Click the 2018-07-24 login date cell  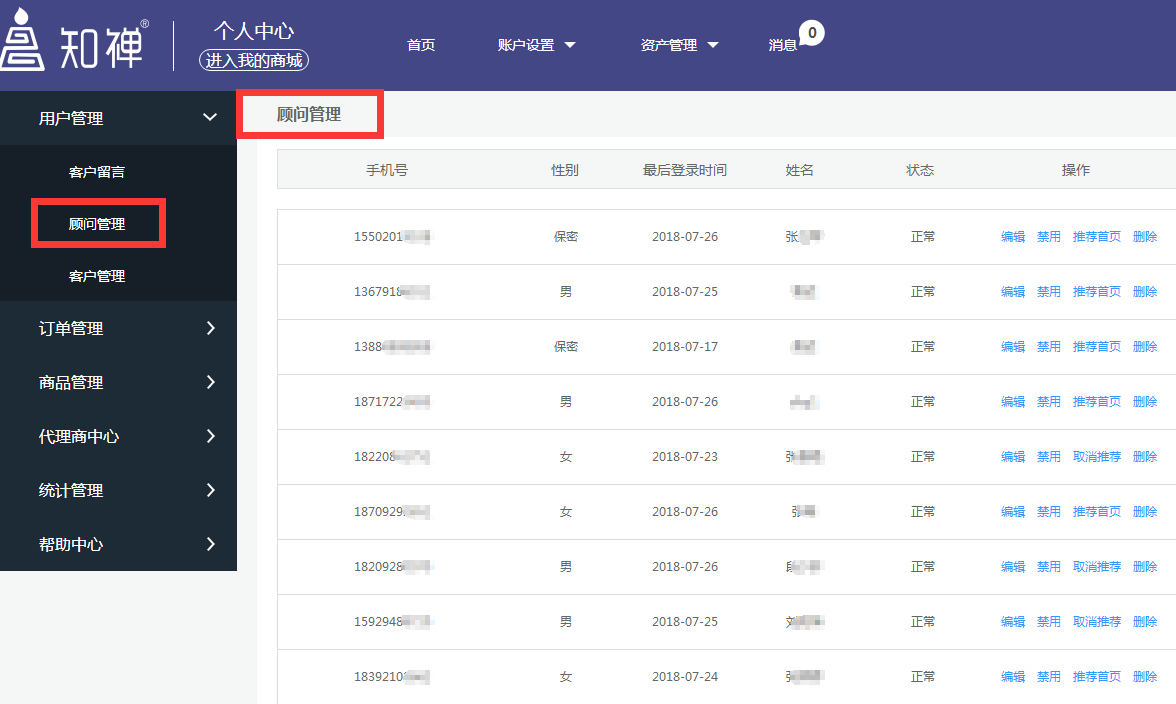pos(685,676)
